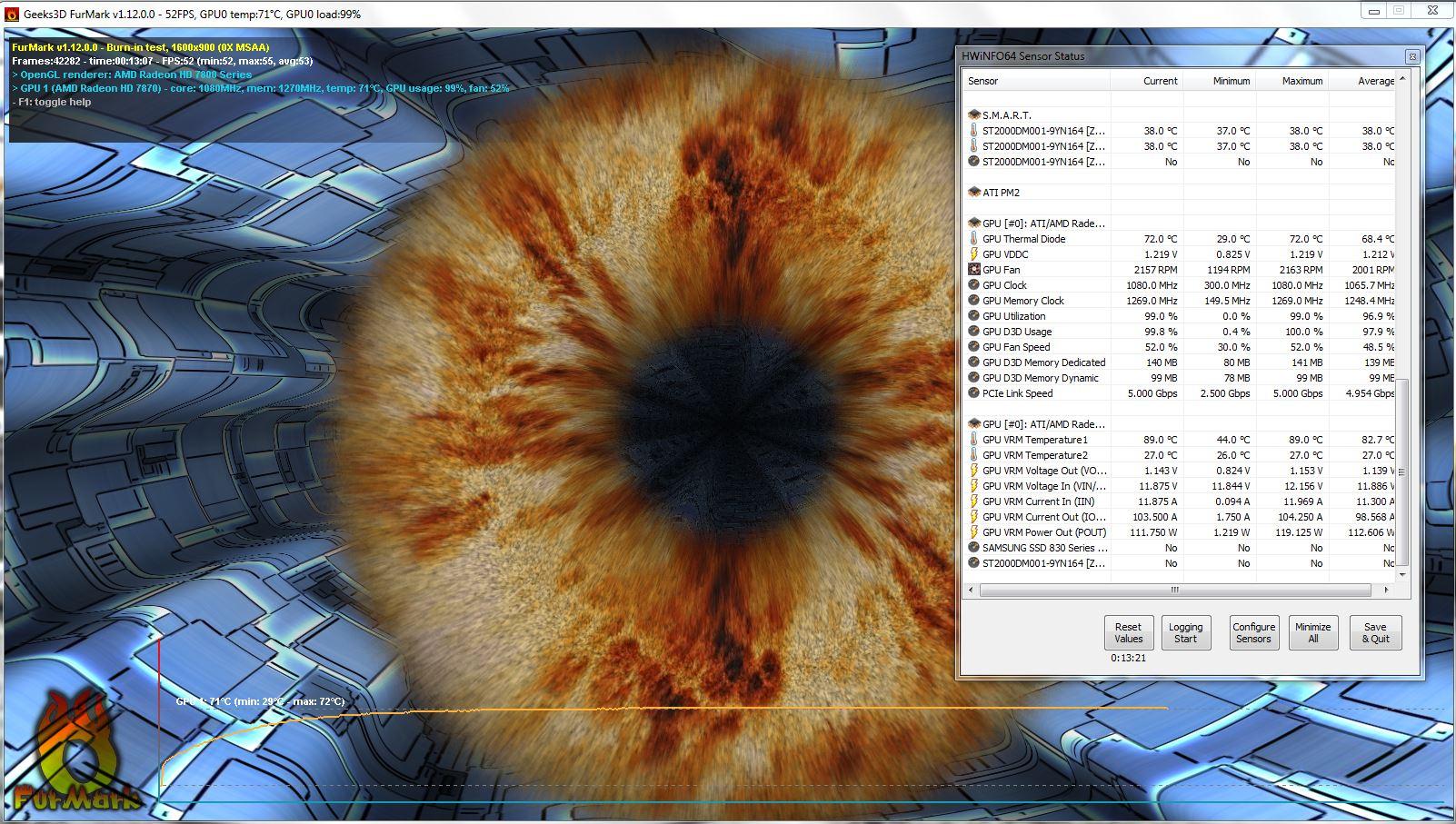Image resolution: width=1456 pixels, height=824 pixels.
Task: Click the Minimize All button
Action: pos(1312,632)
